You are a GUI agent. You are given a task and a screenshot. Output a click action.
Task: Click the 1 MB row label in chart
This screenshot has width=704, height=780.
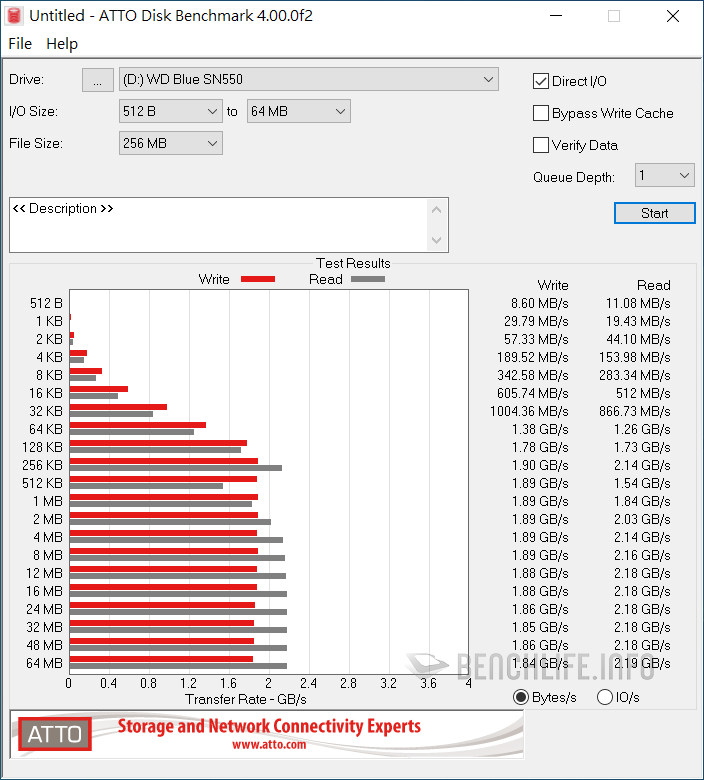click(48, 501)
